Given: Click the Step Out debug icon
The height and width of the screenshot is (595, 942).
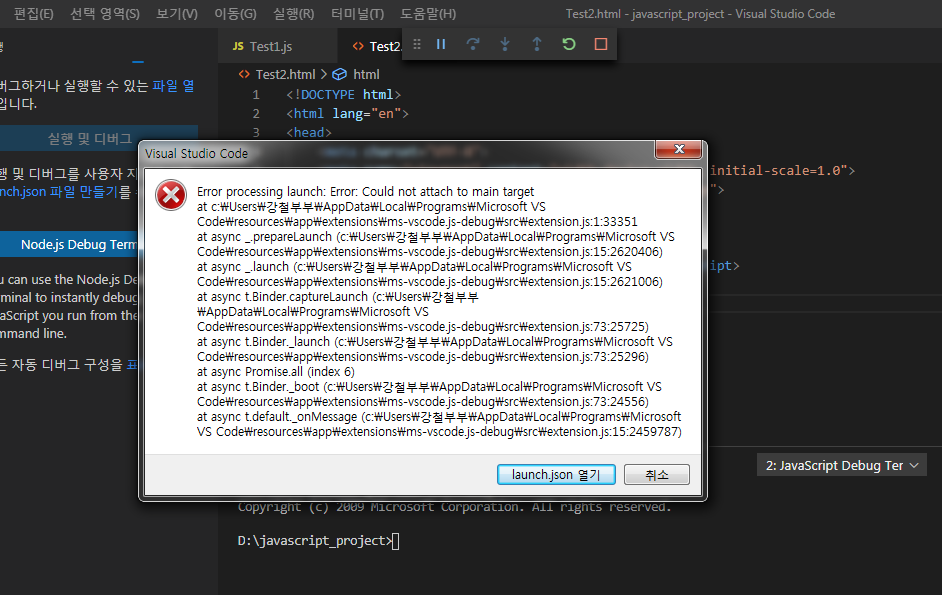Looking at the screenshot, I should click(x=536, y=44).
